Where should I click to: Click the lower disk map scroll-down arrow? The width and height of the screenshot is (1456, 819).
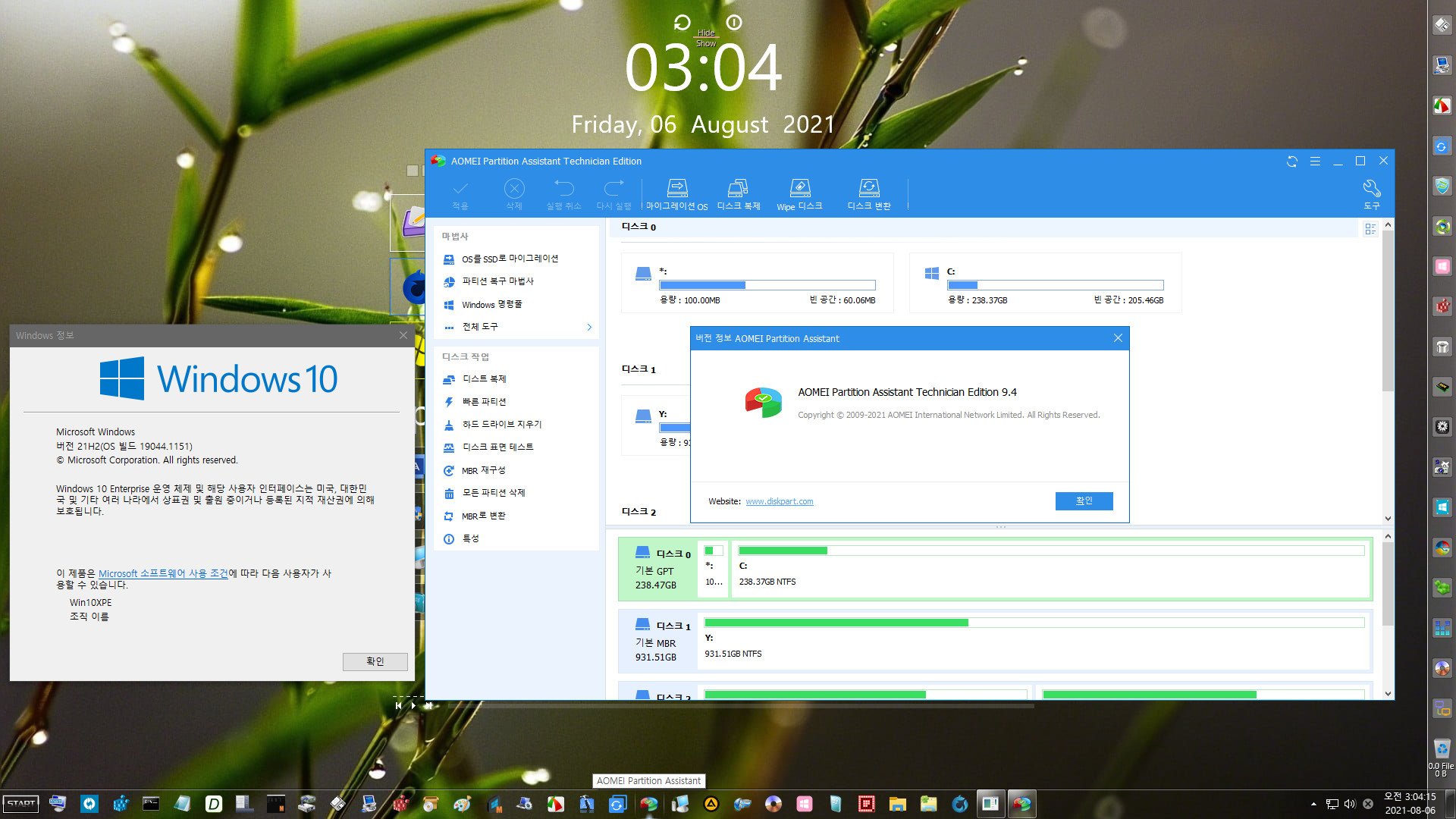pyautogui.click(x=1388, y=693)
